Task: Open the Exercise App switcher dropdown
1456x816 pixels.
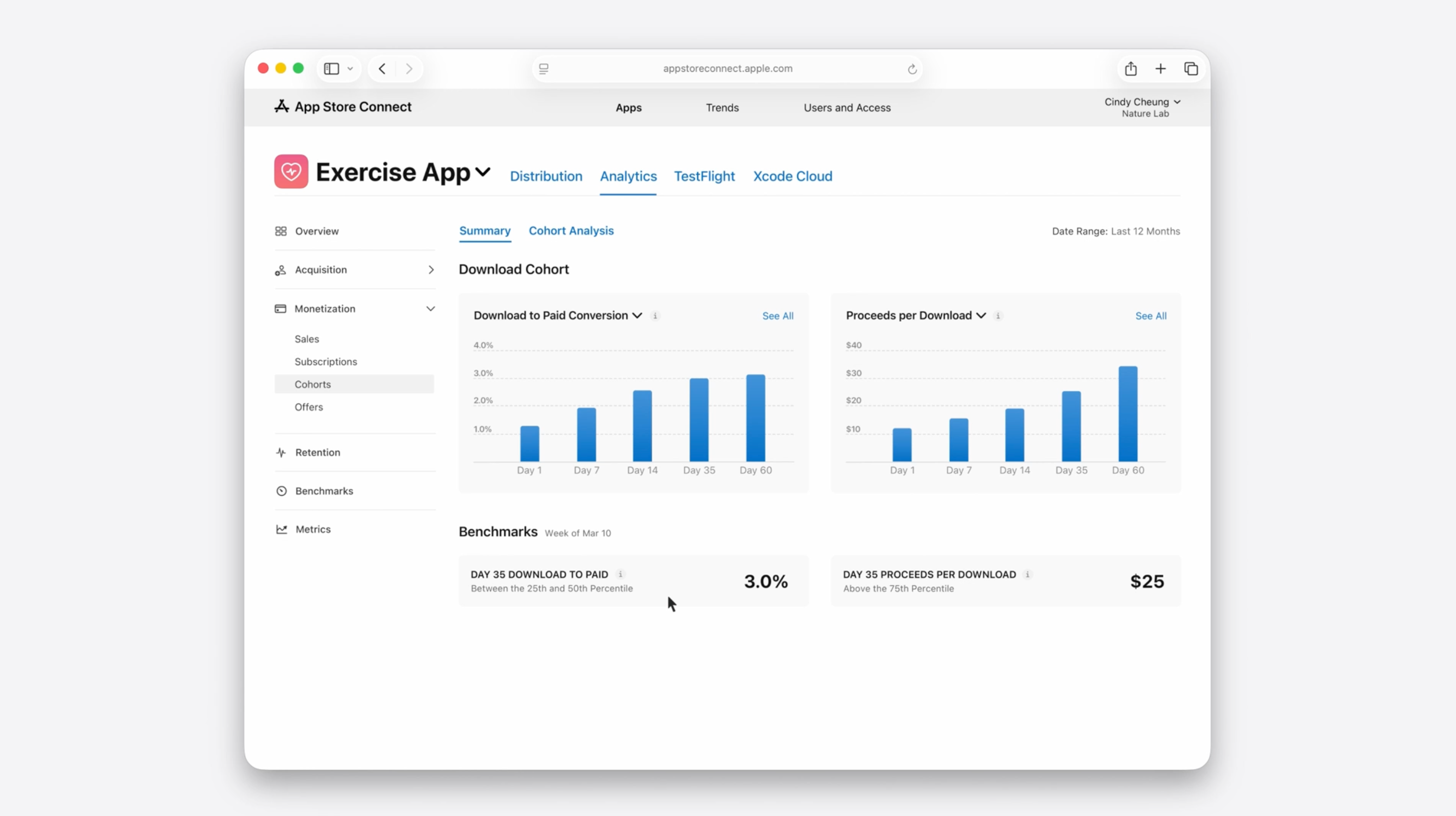Action: pyautogui.click(x=483, y=172)
